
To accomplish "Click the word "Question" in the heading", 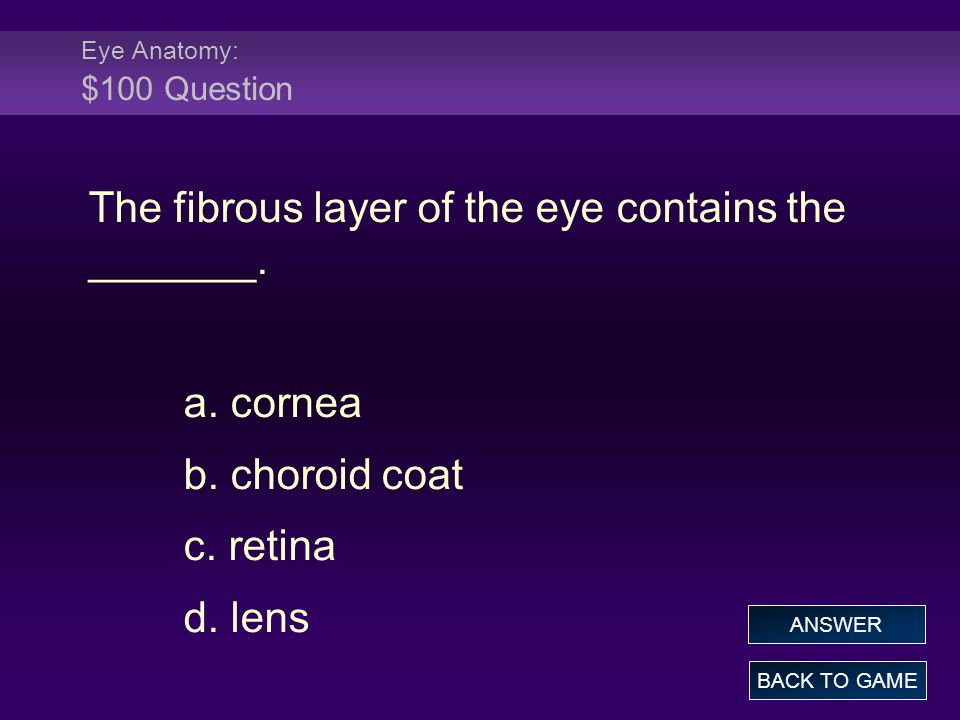I will click(228, 89).
